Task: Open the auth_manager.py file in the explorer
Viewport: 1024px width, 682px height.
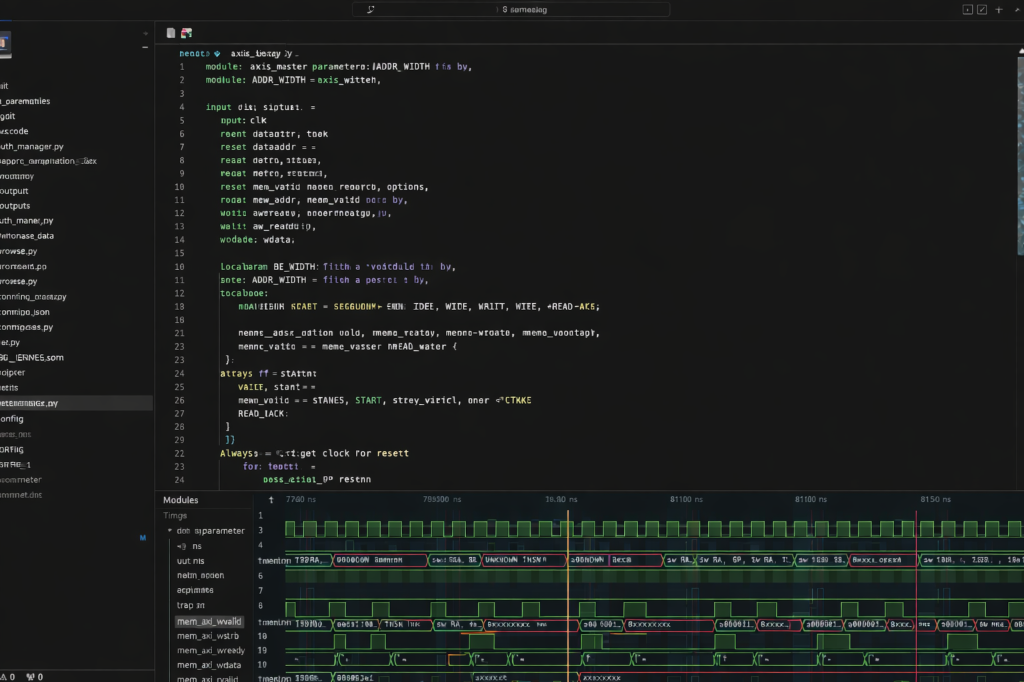Action: [32, 146]
